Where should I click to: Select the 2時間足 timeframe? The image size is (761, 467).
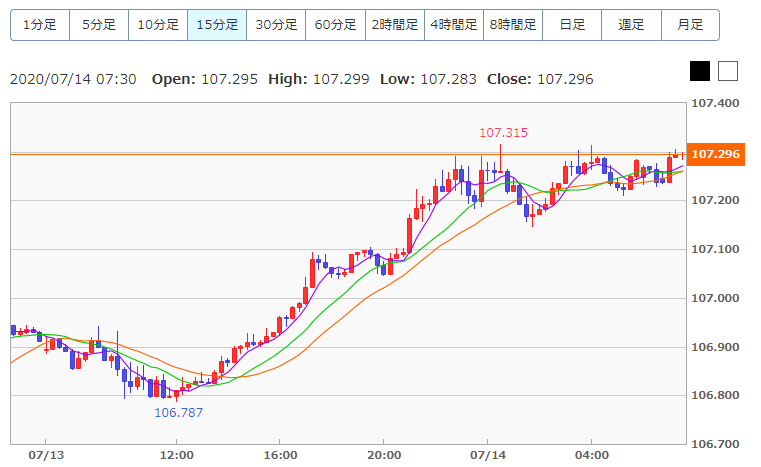pyautogui.click(x=395, y=25)
